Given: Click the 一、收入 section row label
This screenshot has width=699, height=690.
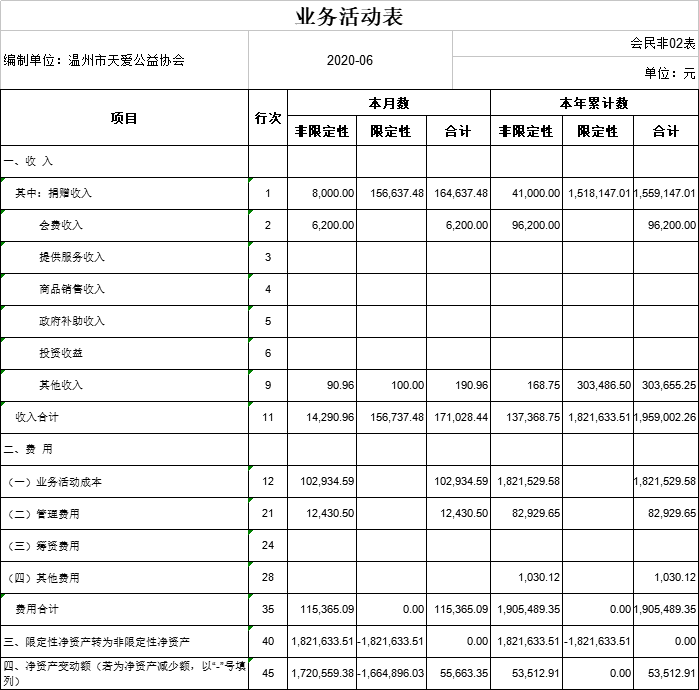Looking at the screenshot, I should pyautogui.click(x=28, y=161).
